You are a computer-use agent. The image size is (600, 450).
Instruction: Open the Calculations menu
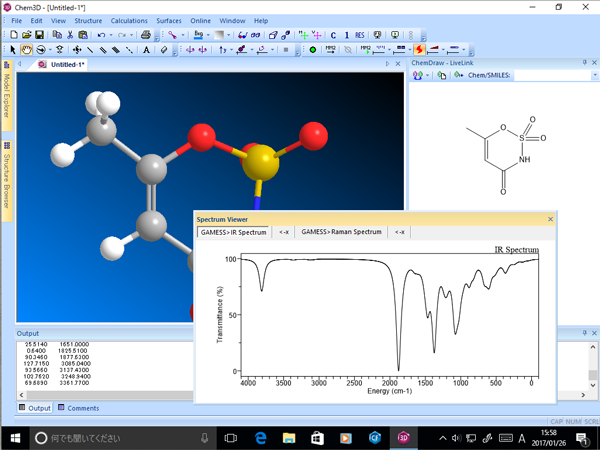(128, 20)
